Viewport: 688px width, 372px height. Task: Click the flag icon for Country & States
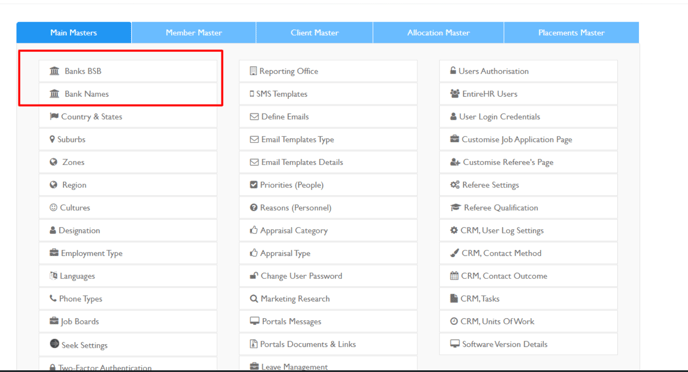pos(54,116)
